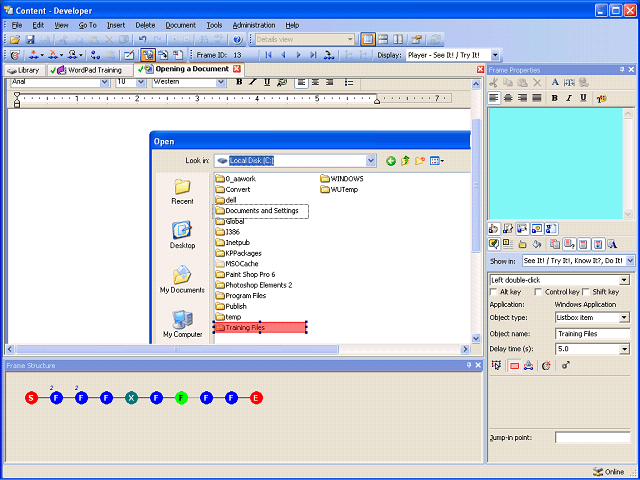This screenshot has height=480, width=640.
Task: Enable the Shift key checkbox
Action: coord(586,292)
